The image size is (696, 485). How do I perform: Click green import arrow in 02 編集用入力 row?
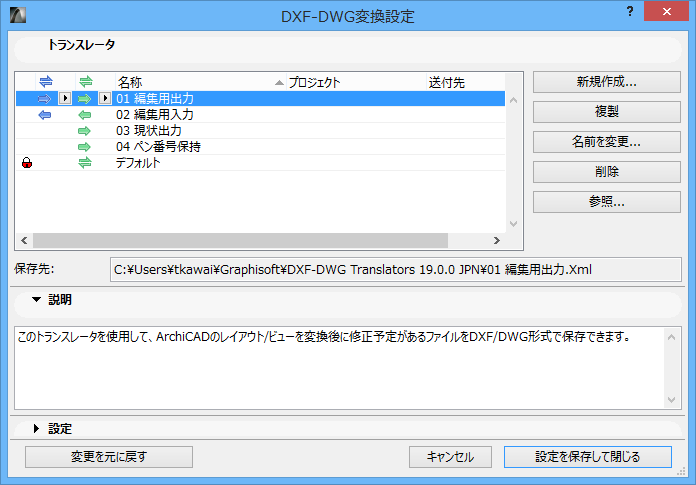click(x=84, y=115)
